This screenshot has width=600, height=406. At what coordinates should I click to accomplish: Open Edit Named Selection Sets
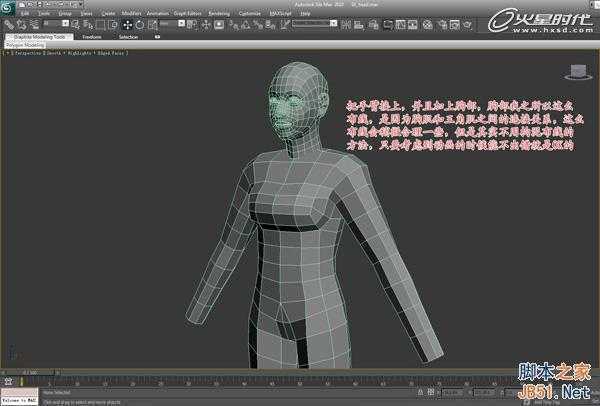coord(285,25)
